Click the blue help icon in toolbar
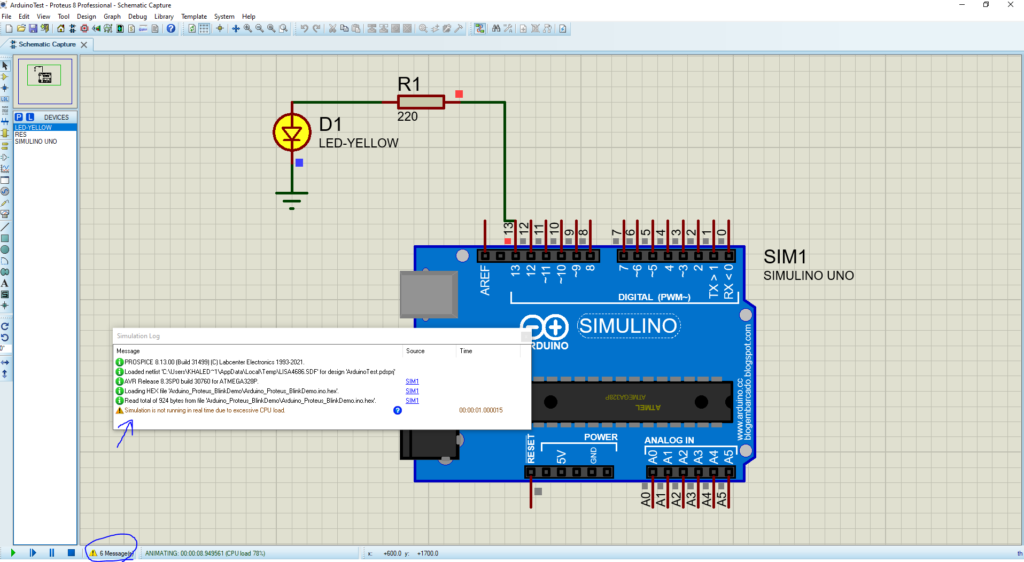Image resolution: width=1024 pixels, height=562 pixels. 171,29
